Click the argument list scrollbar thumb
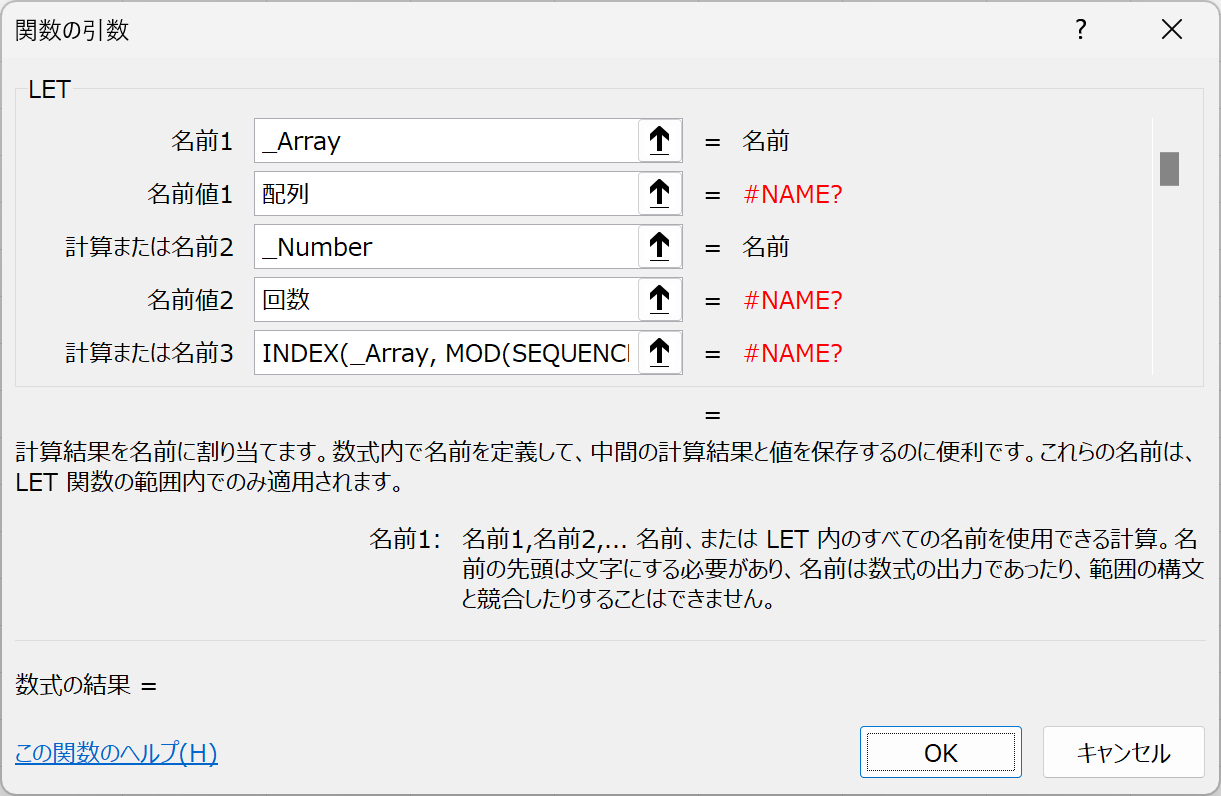The height and width of the screenshot is (796, 1221). 1169,168
